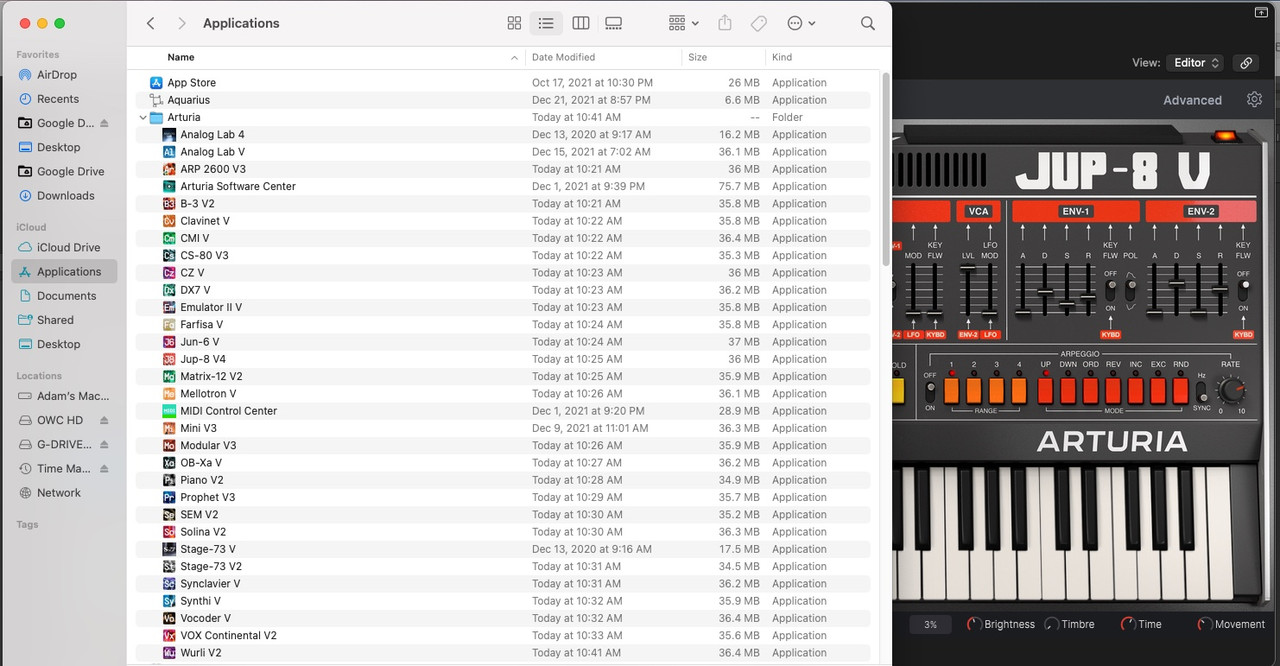Select the Arturia Software Center icon
Screen dimensions: 1280x666
tap(169, 186)
